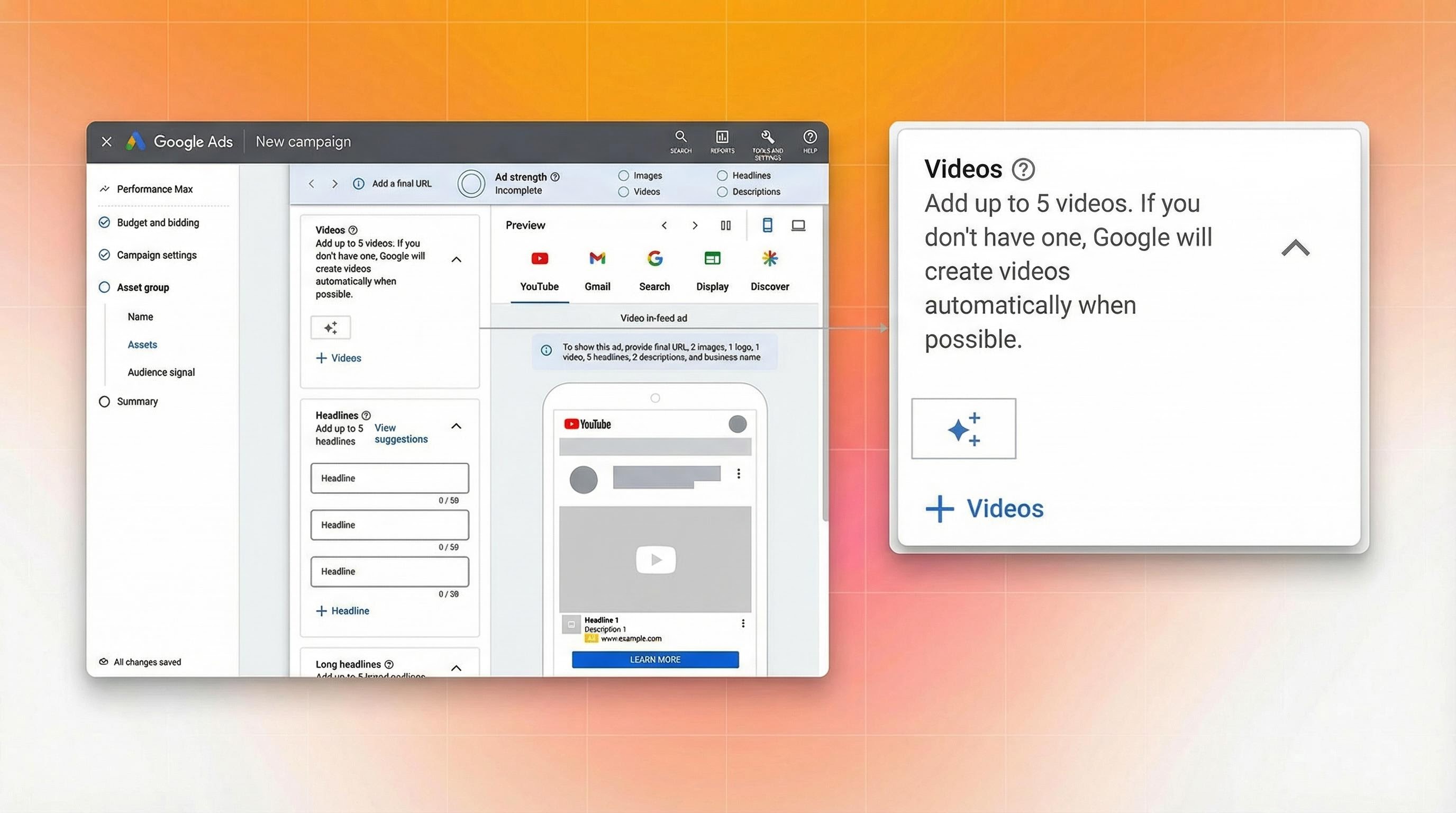This screenshot has height=813, width=1456.
Task: Pause the preview rotation
Action: 726,225
